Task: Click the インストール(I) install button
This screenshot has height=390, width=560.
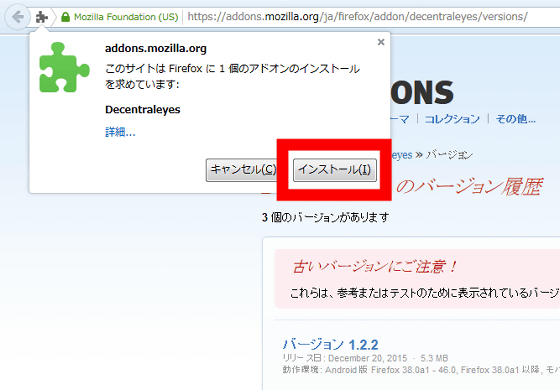Action: tap(335, 170)
